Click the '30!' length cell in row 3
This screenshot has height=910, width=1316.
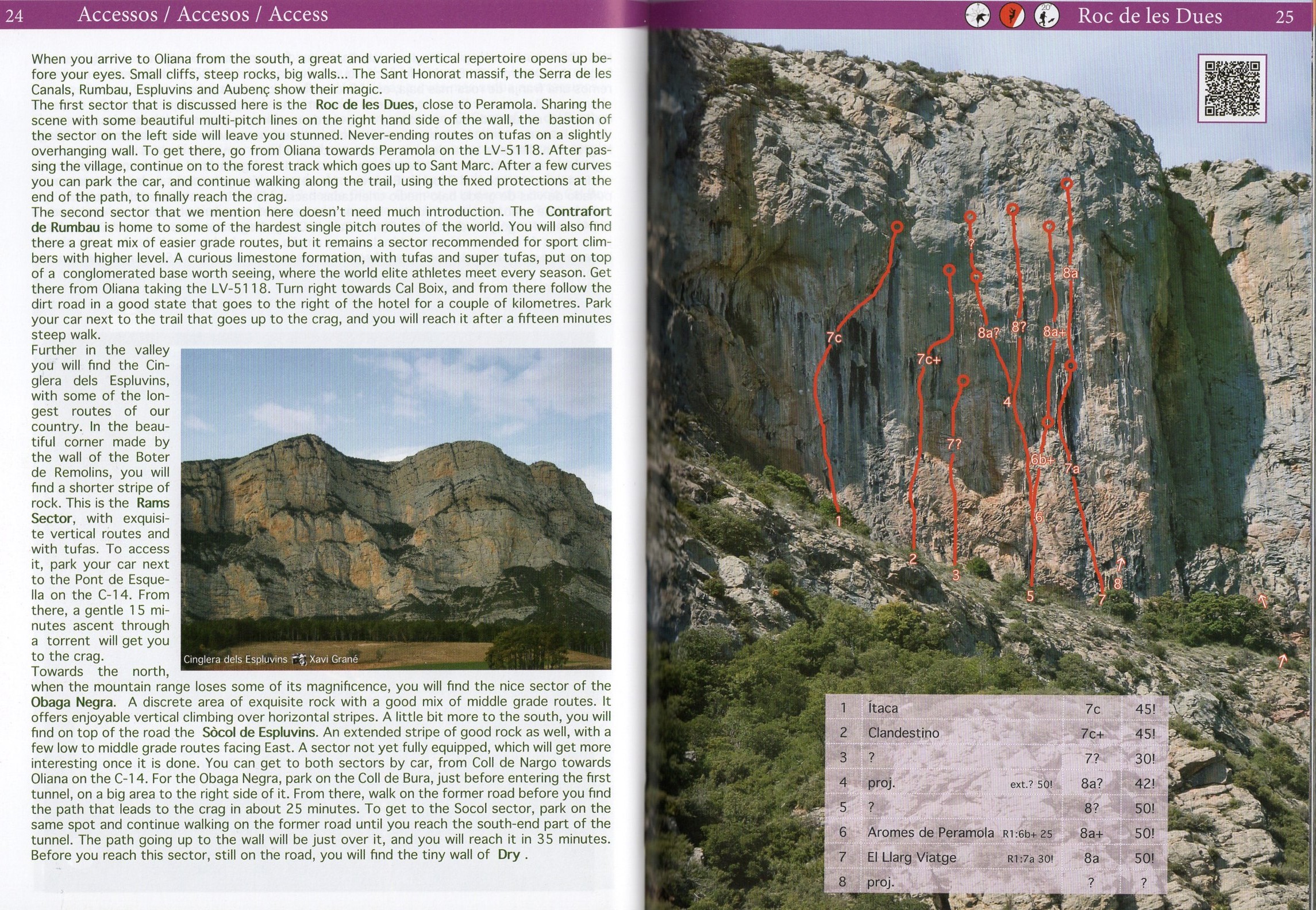click(x=1145, y=758)
